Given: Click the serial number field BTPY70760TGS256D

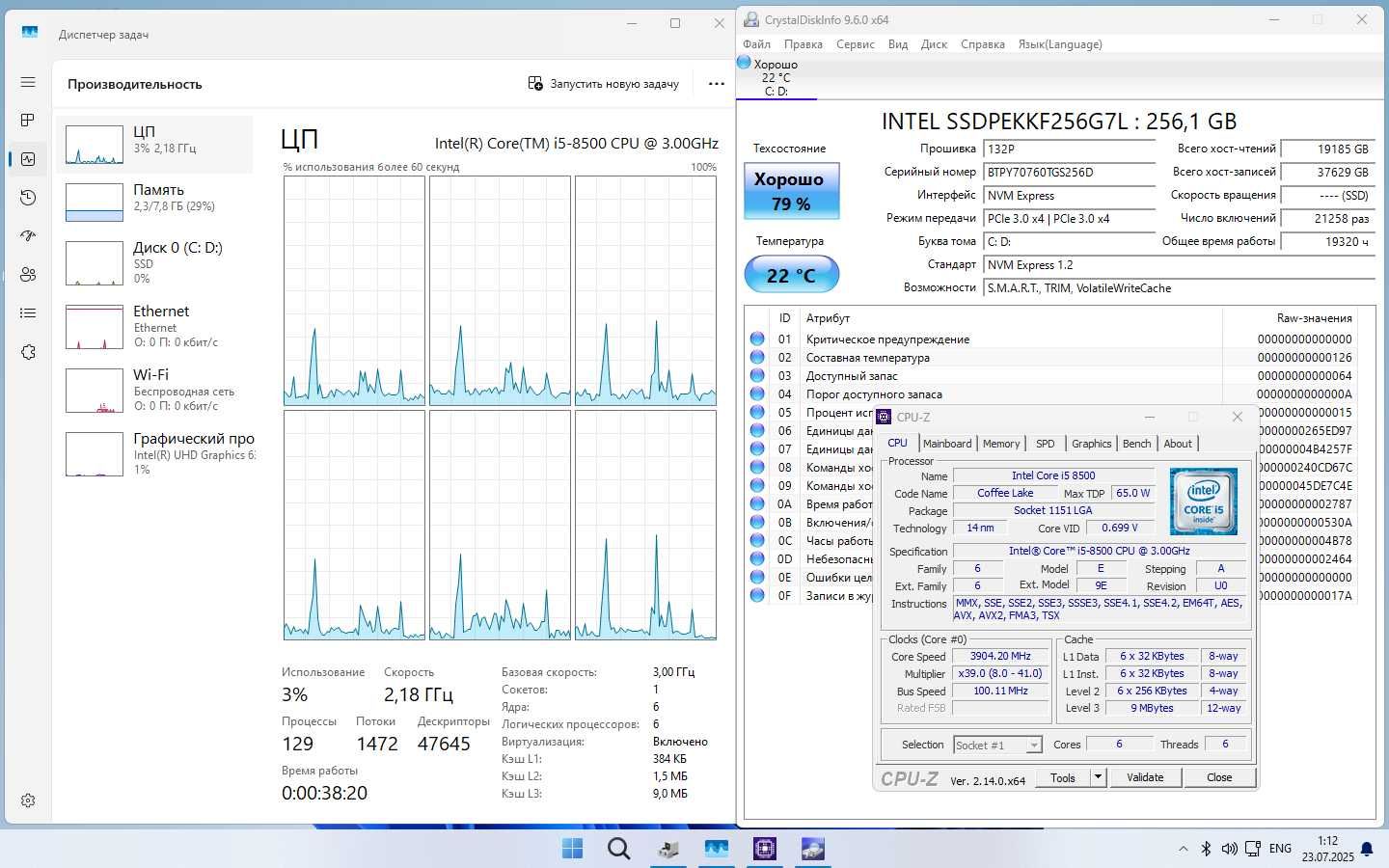Looking at the screenshot, I should pos(1069,173).
